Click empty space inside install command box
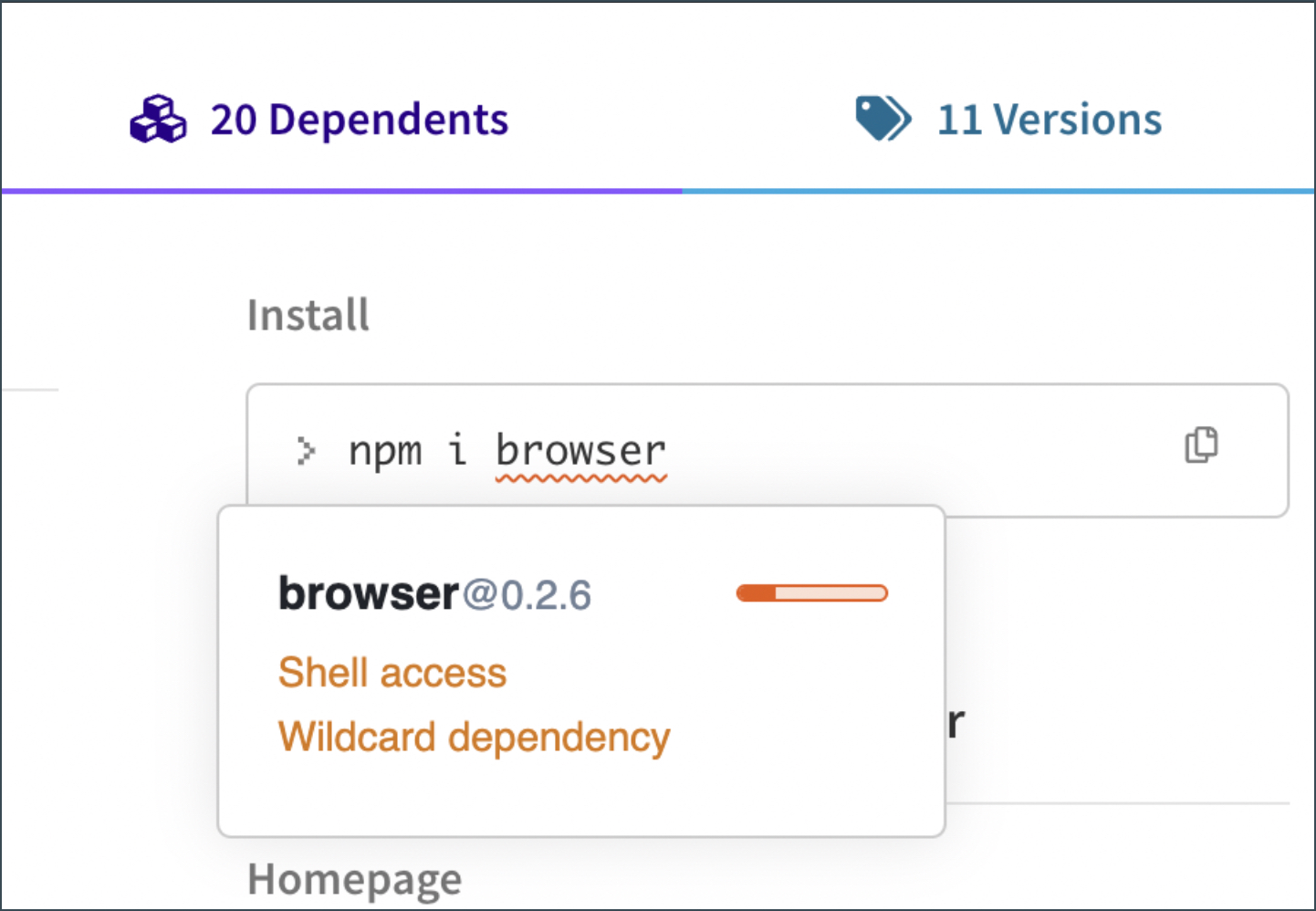The image size is (1316, 911). pyautogui.click(x=913, y=449)
